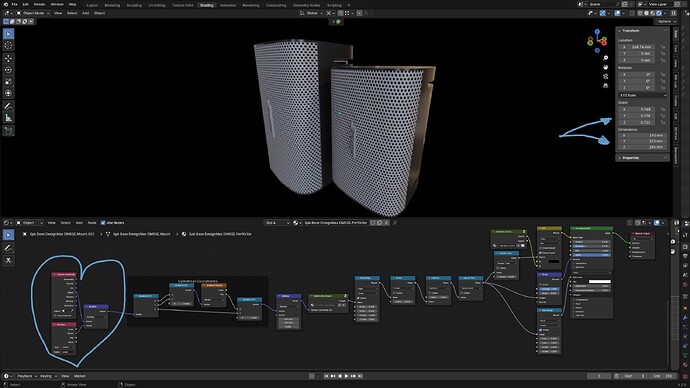
Task: Select the Move tool in the viewport toolbar
Action: tap(8, 58)
